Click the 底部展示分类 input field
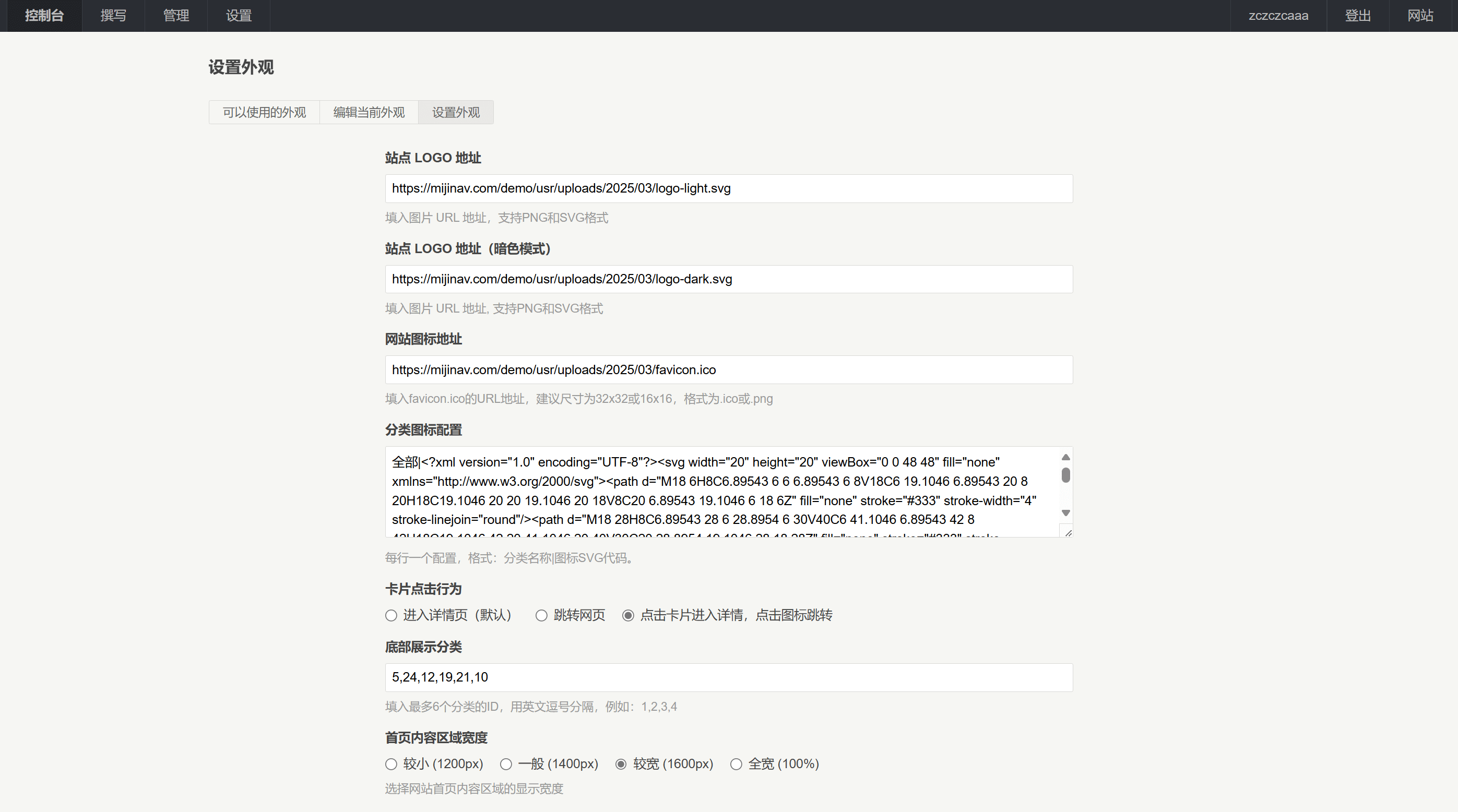Viewport: 1458px width, 812px height. 728,677
